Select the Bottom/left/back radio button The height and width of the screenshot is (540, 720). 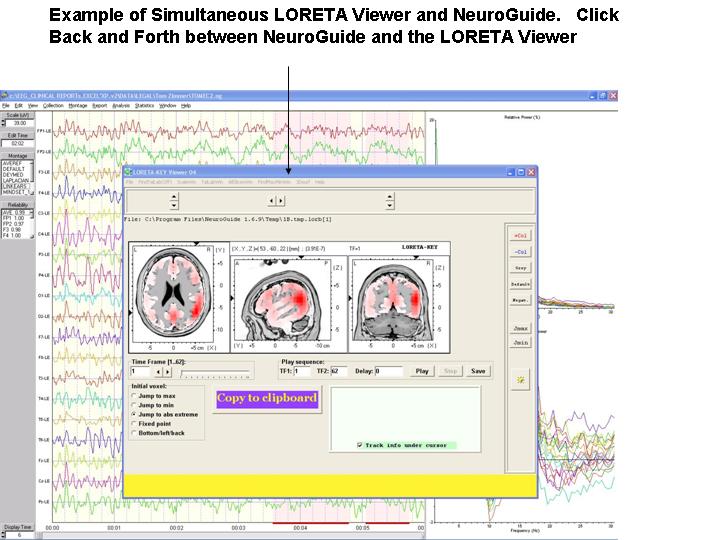click(x=134, y=433)
